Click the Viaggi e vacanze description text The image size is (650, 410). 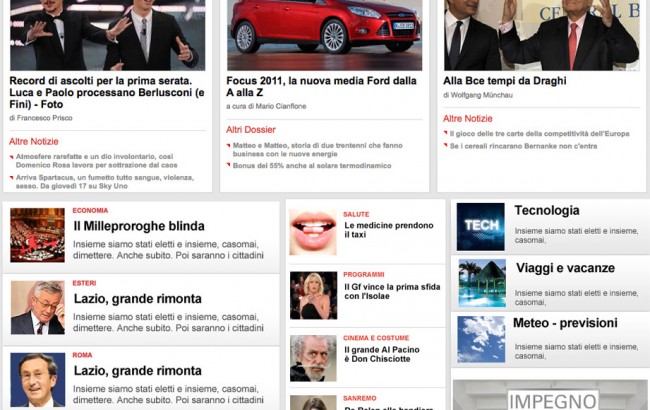pos(576,298)
